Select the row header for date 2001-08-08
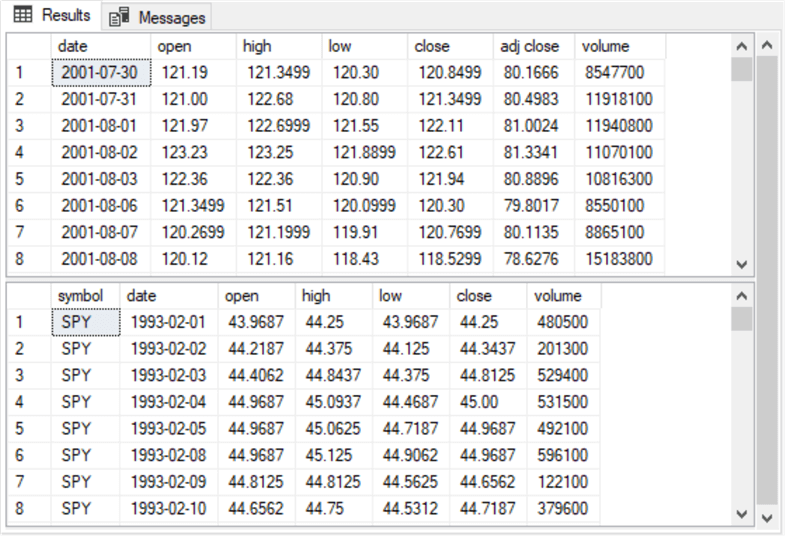Viewport: 785px width, 536px height. 29,259
